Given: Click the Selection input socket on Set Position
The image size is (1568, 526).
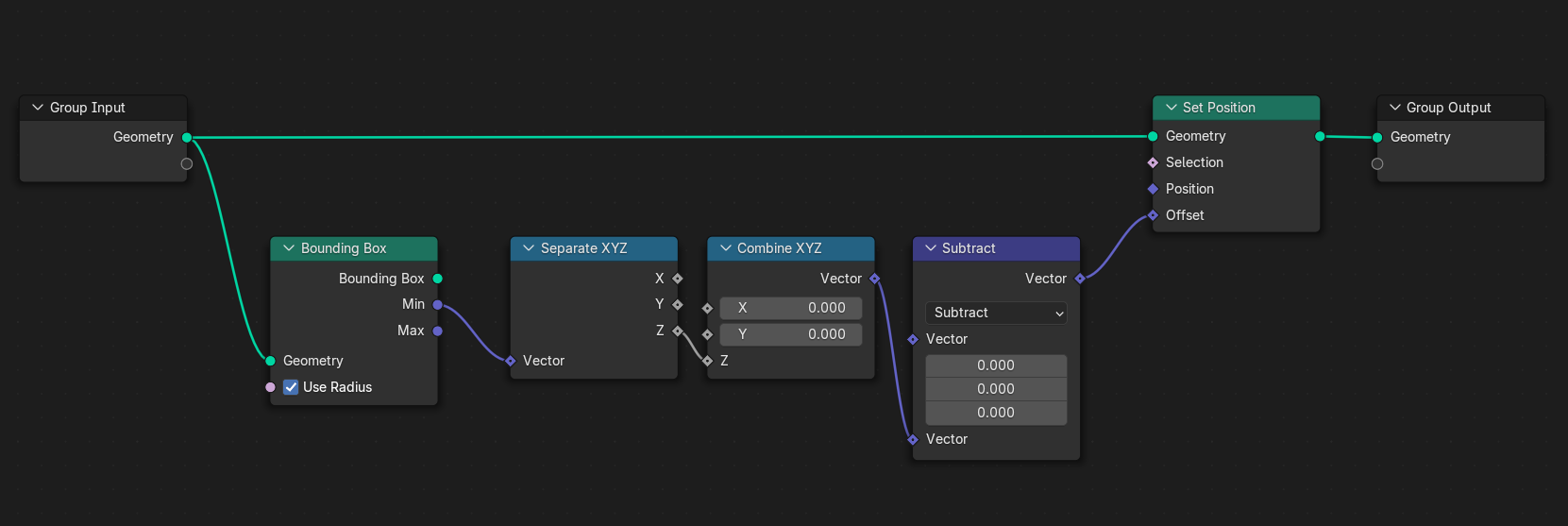Looking at the screenshot, I should 1153,163.
